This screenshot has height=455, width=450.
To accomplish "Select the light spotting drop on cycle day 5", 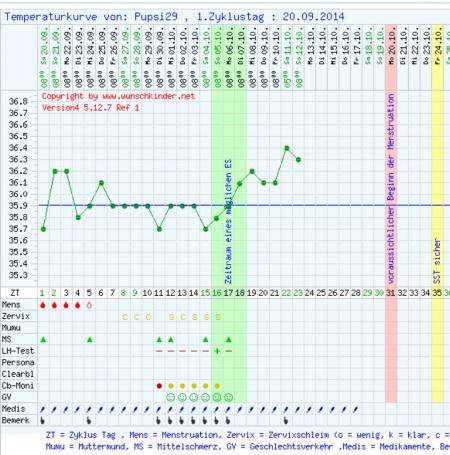I will click(89, 305).
